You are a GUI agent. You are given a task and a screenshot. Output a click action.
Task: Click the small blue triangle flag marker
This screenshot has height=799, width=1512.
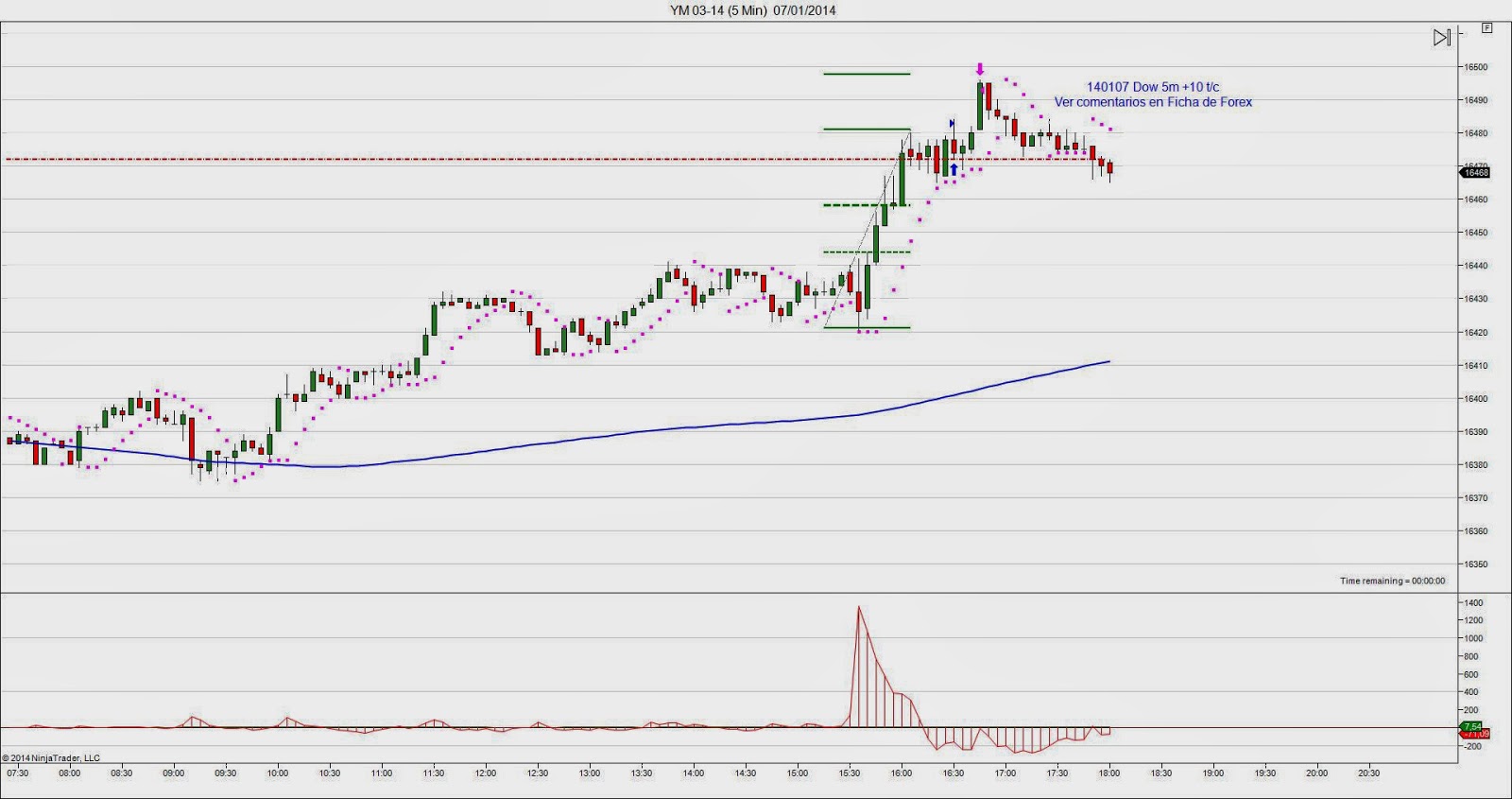tap(952, 123)
